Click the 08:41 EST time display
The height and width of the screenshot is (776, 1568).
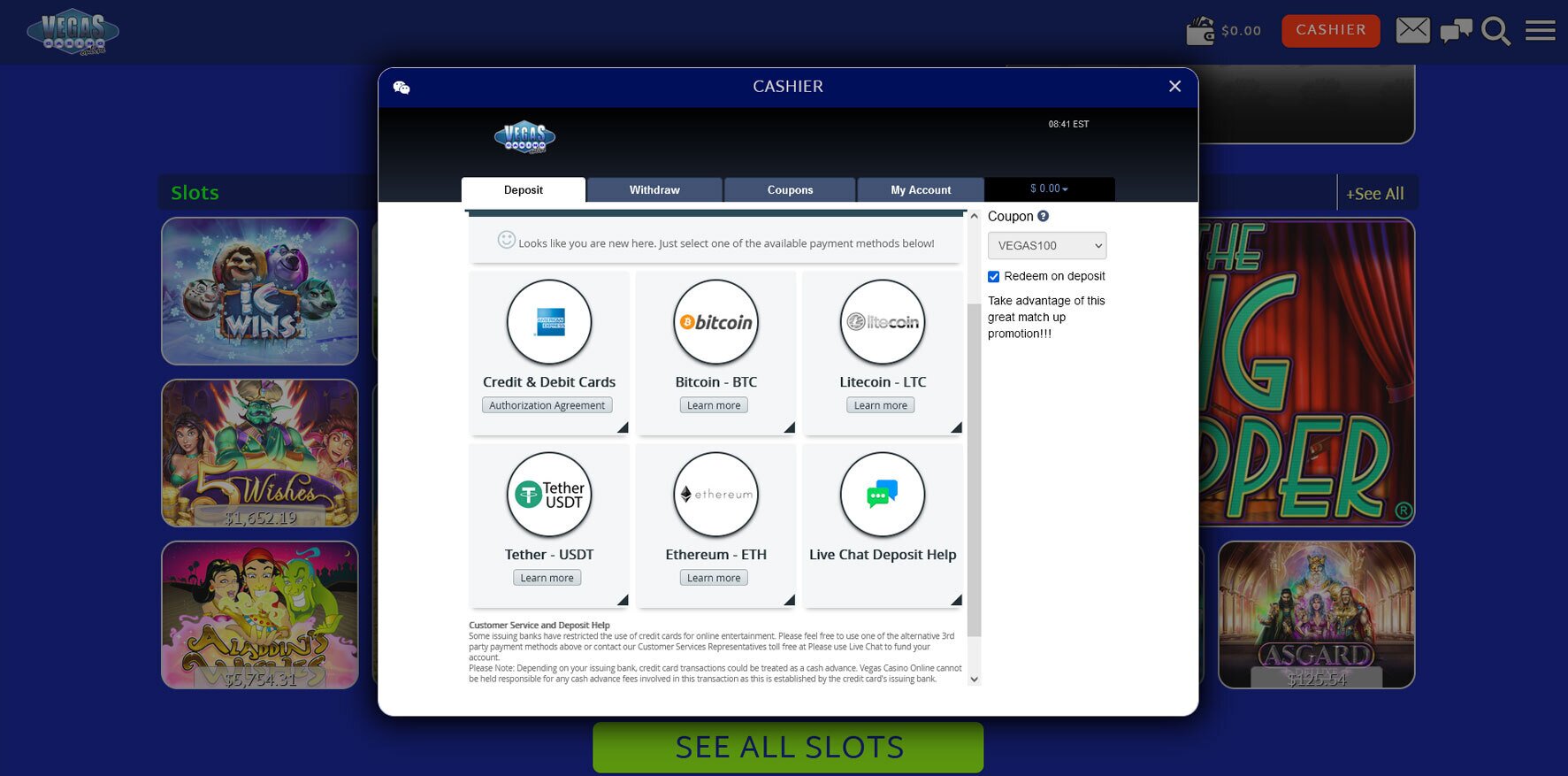(x=1068, y=125)
